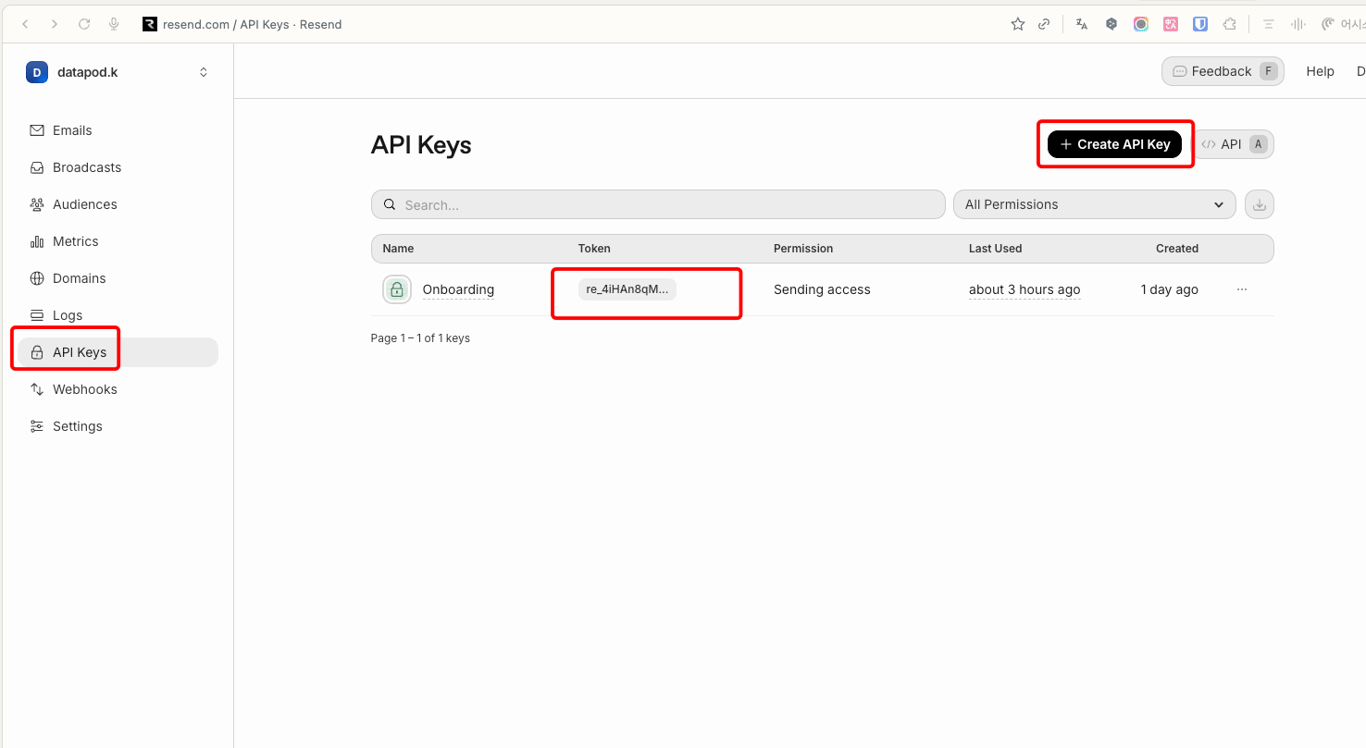Open the browser translate icon

click(1081, 24)
